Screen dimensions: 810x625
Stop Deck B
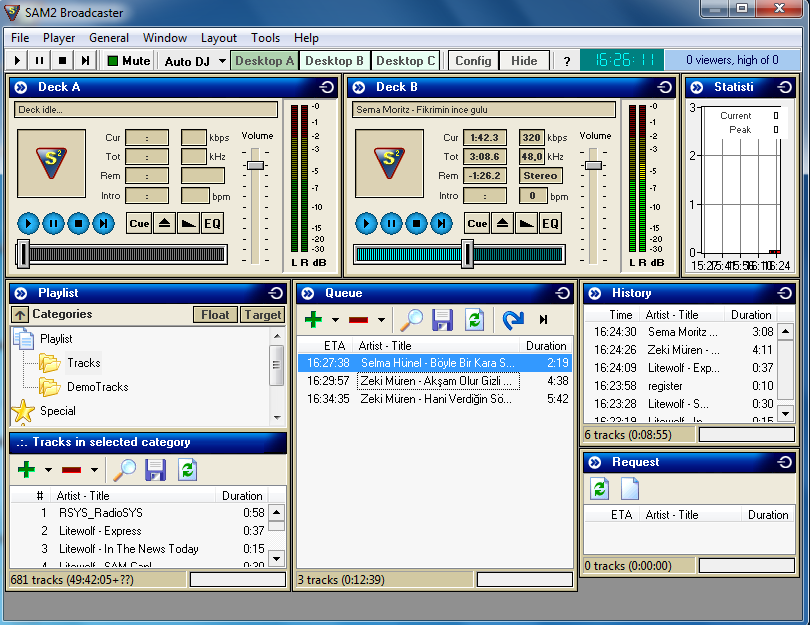[416, 224]
